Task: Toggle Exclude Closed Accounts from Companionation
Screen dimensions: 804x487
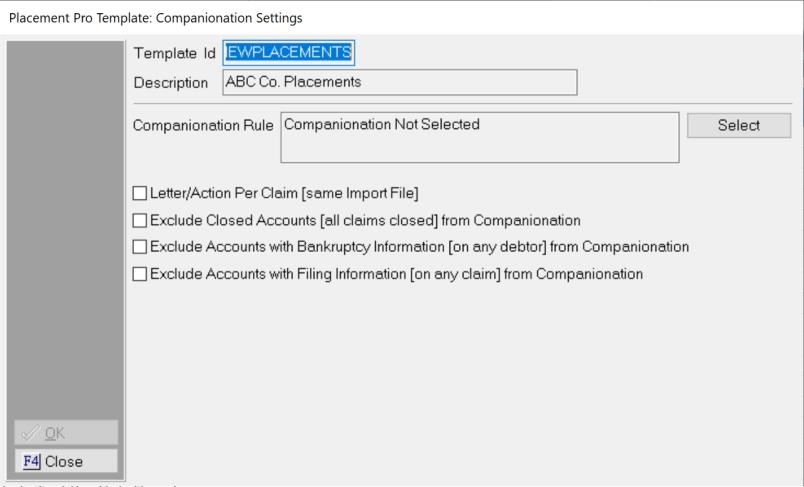Action: point(140,220)
